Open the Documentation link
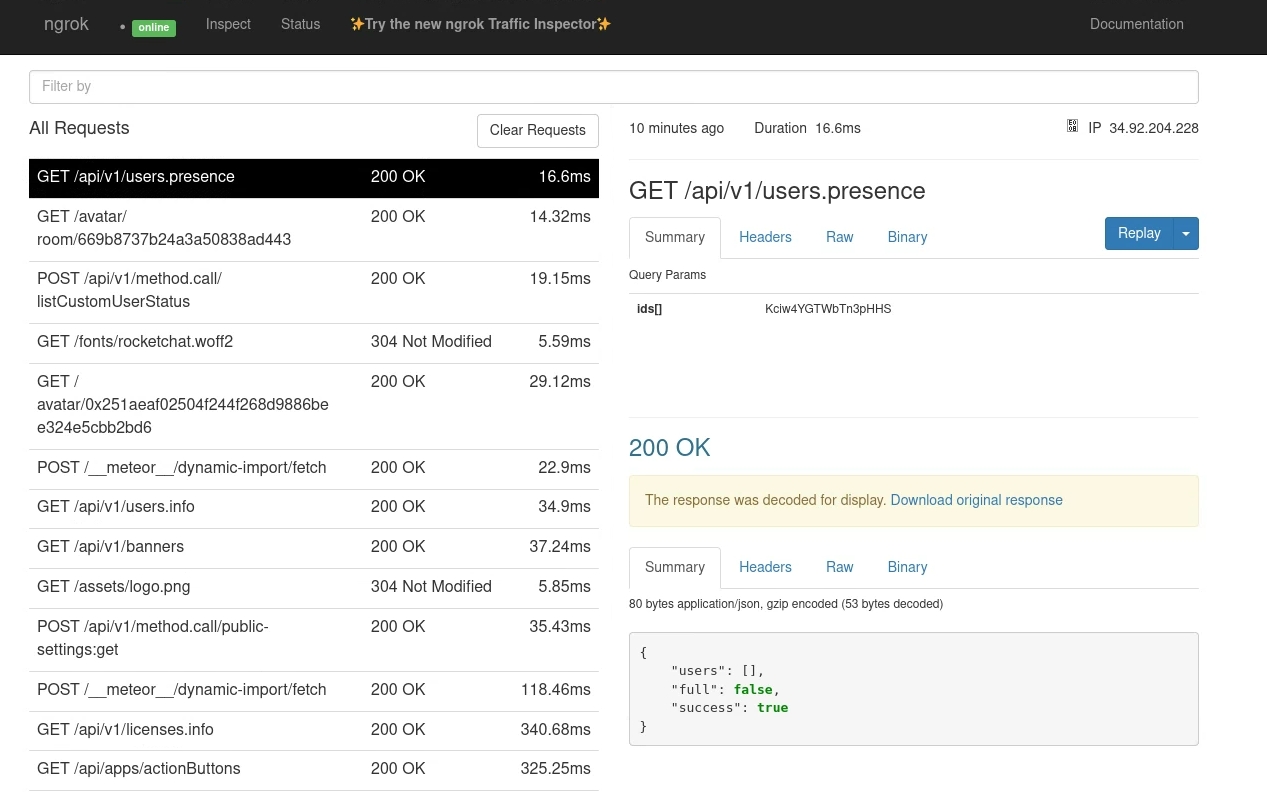 [1136, 24]
